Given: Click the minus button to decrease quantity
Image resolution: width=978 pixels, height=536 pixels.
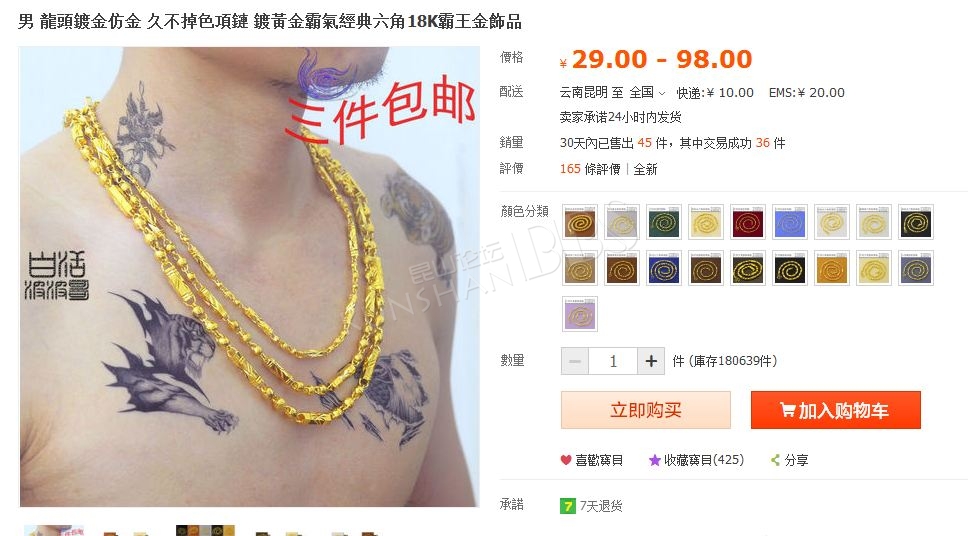Looking at the screenshot, I should [575, 361].
